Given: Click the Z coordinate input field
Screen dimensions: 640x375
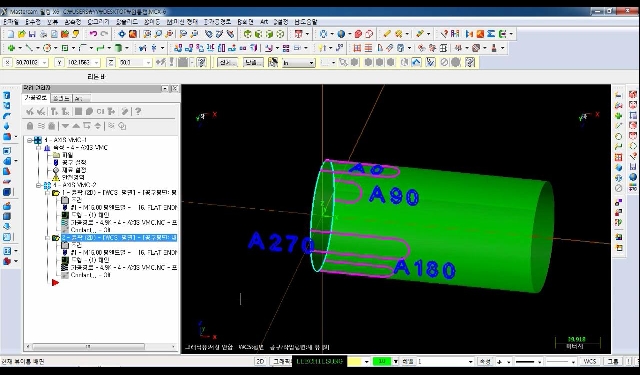Looking at the screenshot, I should click(132, 62).
